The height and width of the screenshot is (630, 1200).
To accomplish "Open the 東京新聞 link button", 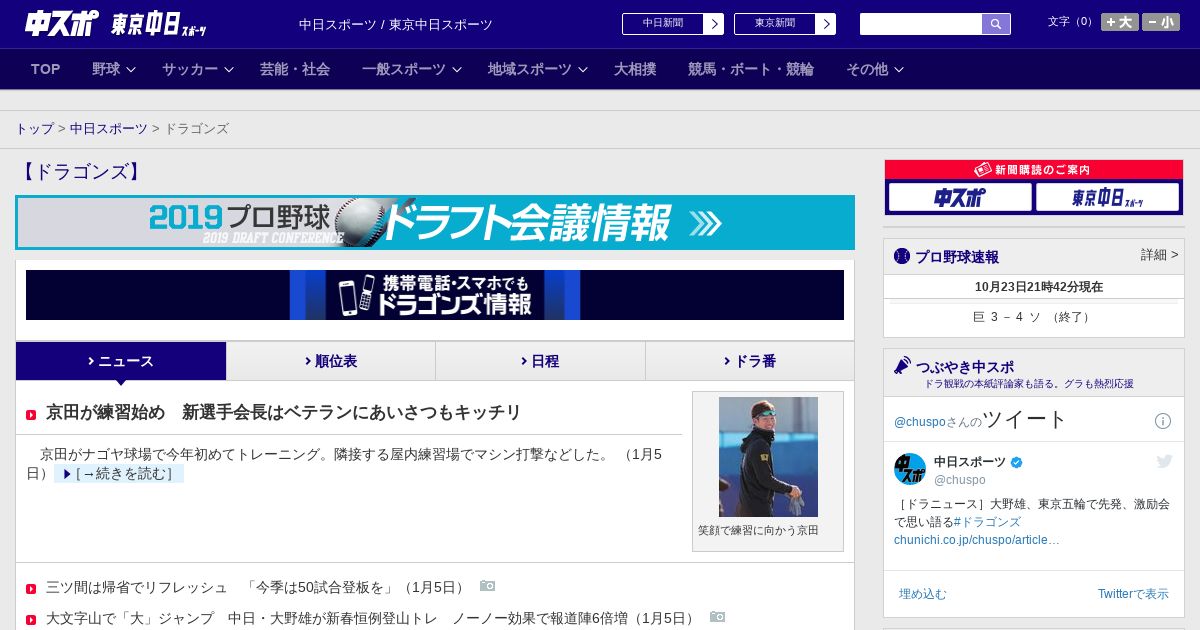I will tap(775, 24).
